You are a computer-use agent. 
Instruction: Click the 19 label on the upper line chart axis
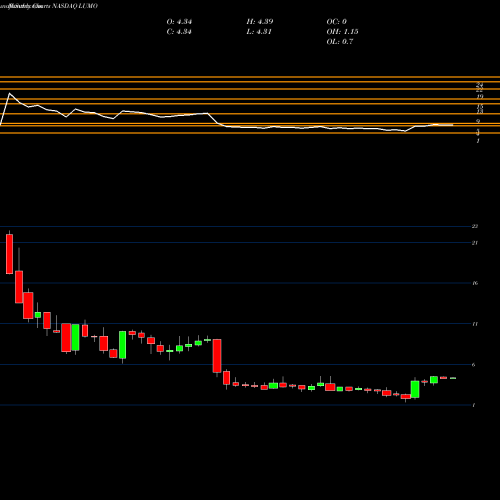pyautogui.click(x=480, y=97)
